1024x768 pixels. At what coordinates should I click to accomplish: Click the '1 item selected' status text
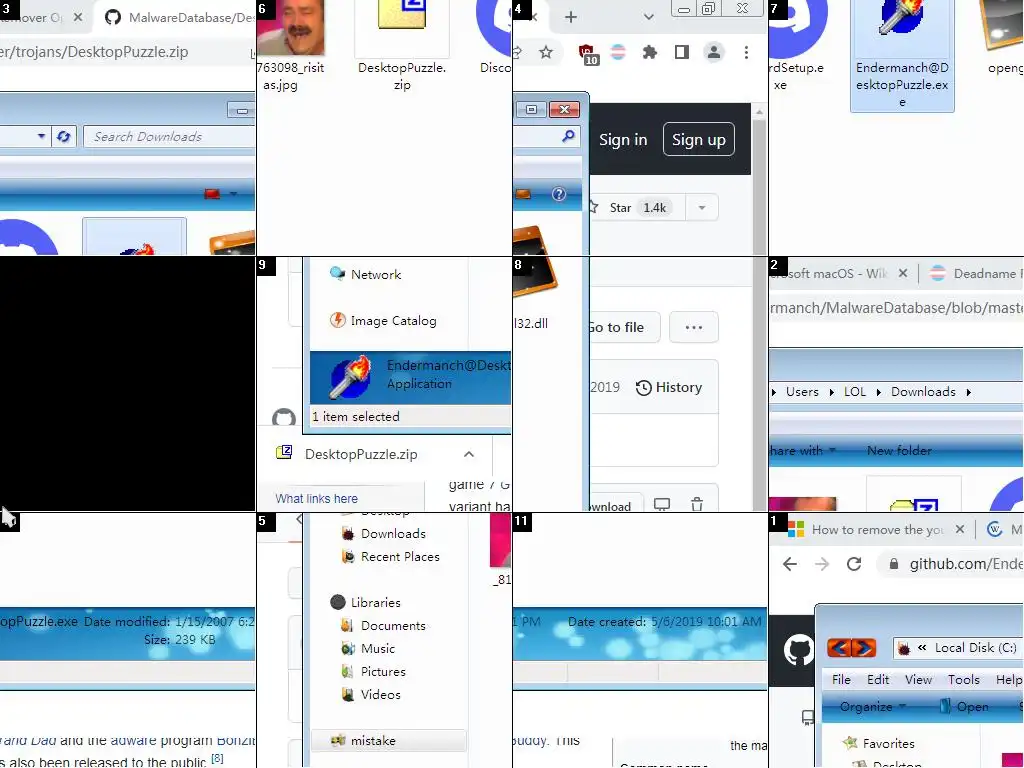click(x=356, y=417)
